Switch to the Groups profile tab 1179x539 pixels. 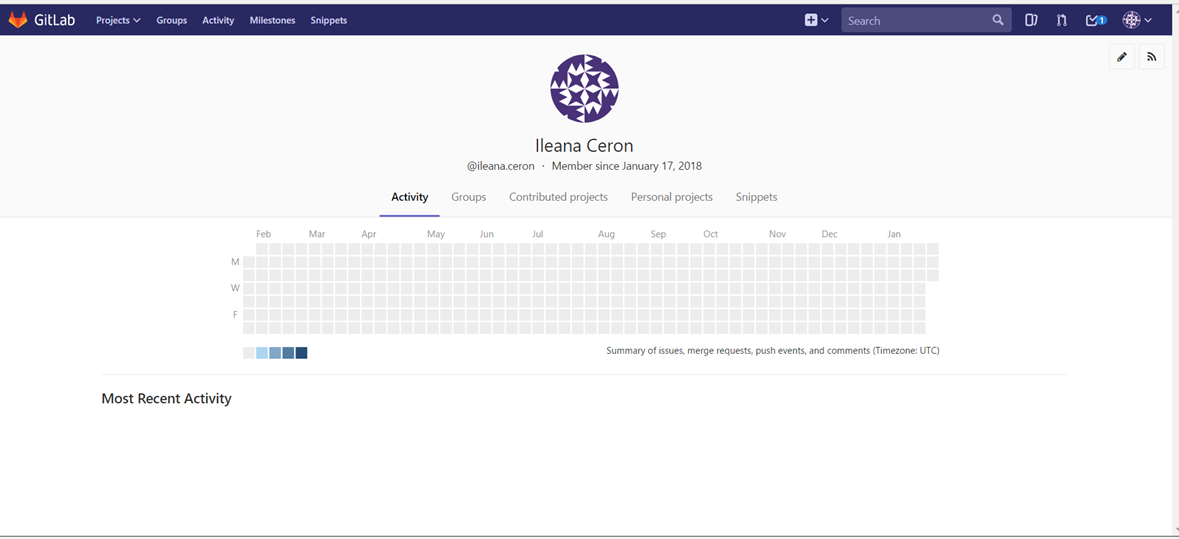point(468,197)
